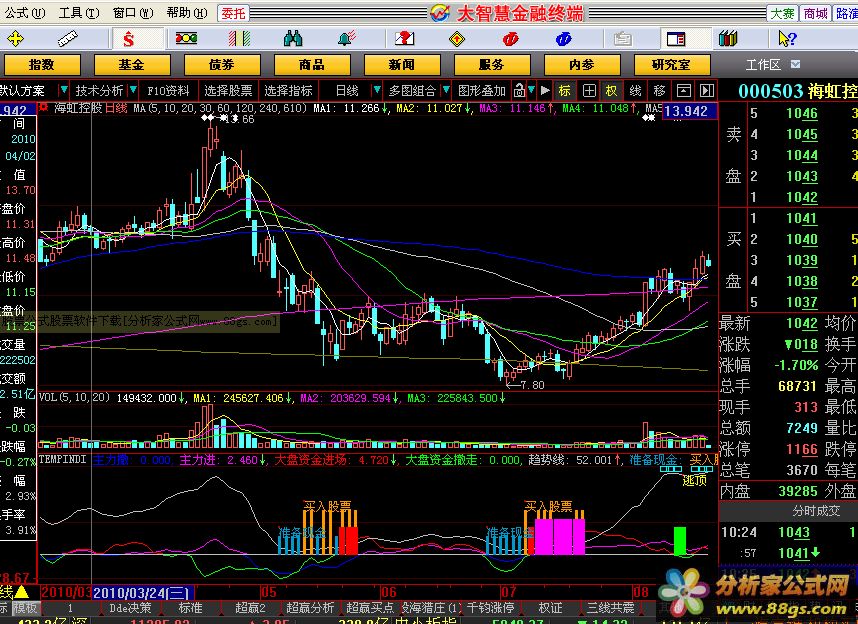Switch to the 千钧涨停 bottom tab
Screen dimensions: 858x624
pyautogui.click(x=490, y=608)
